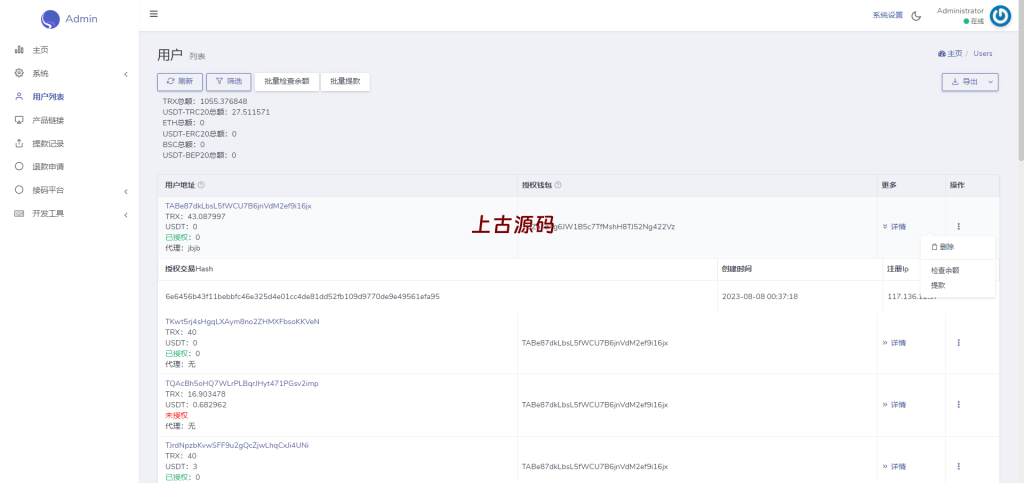Open actions menu for TKwt5rj4sHgqLXAym8no2ZHMXFbsoKKVeN row
The height and width of the screenshot is (483, 1024).
[x=959, y=343]
